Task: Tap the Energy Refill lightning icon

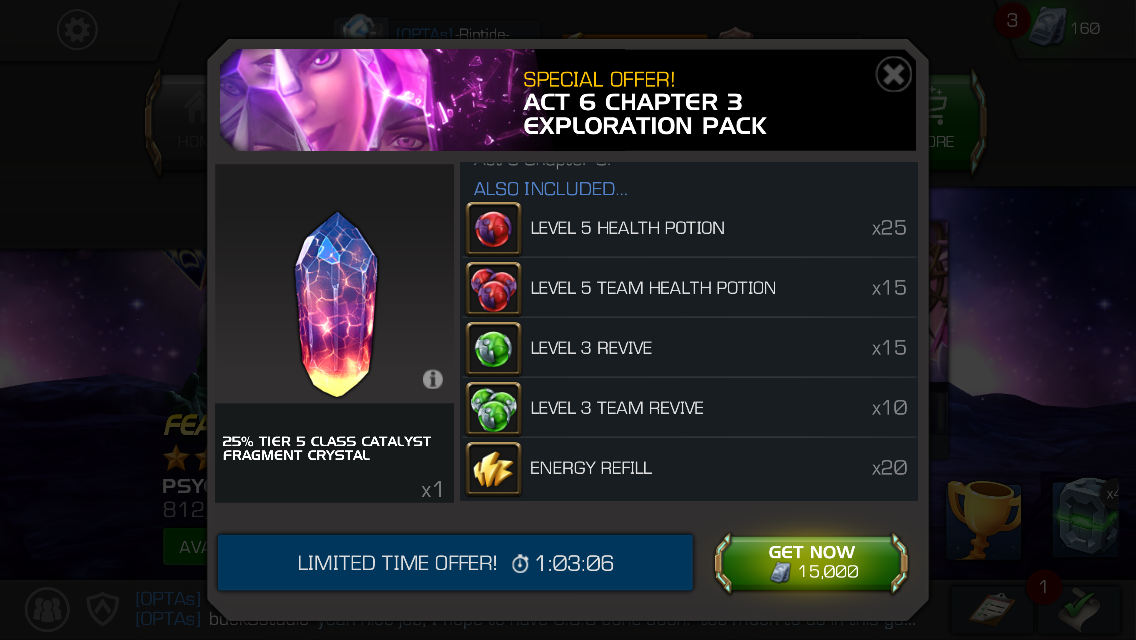Action: click(x=493, y=468)
